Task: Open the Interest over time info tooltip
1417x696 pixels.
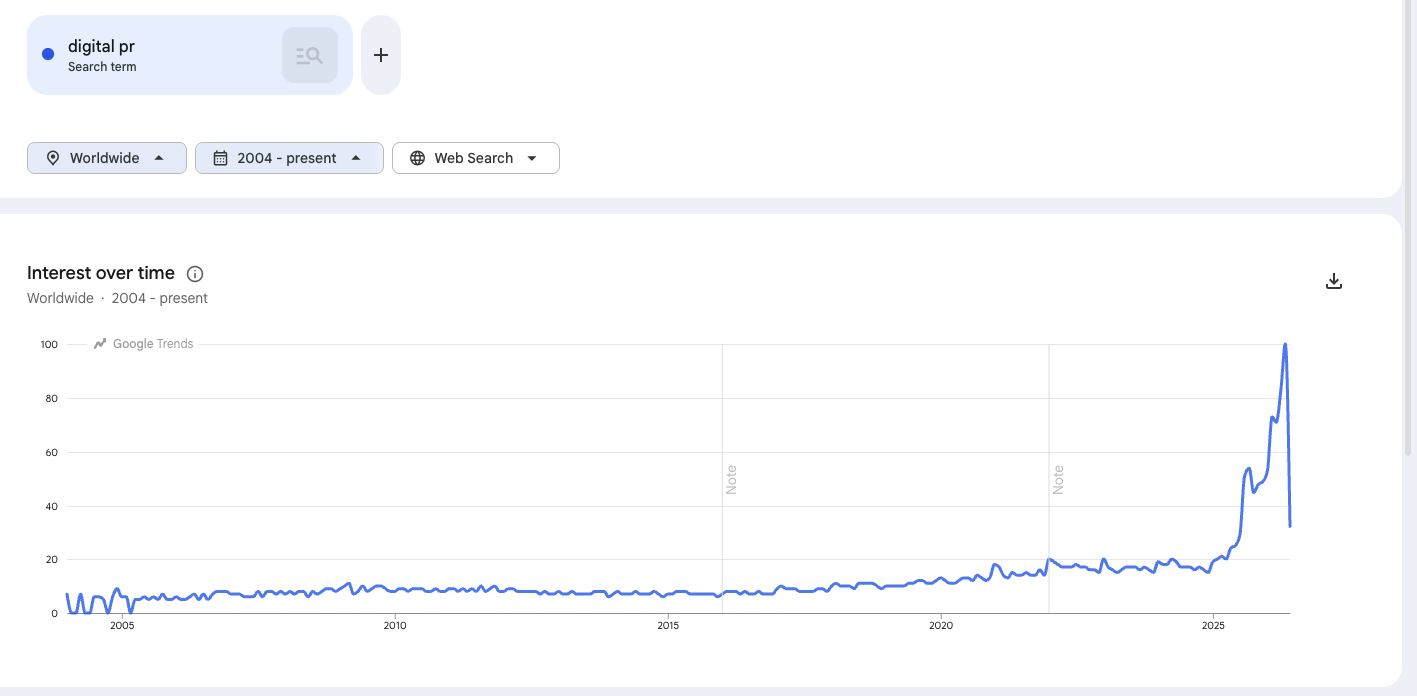Action: click(195, 274)
